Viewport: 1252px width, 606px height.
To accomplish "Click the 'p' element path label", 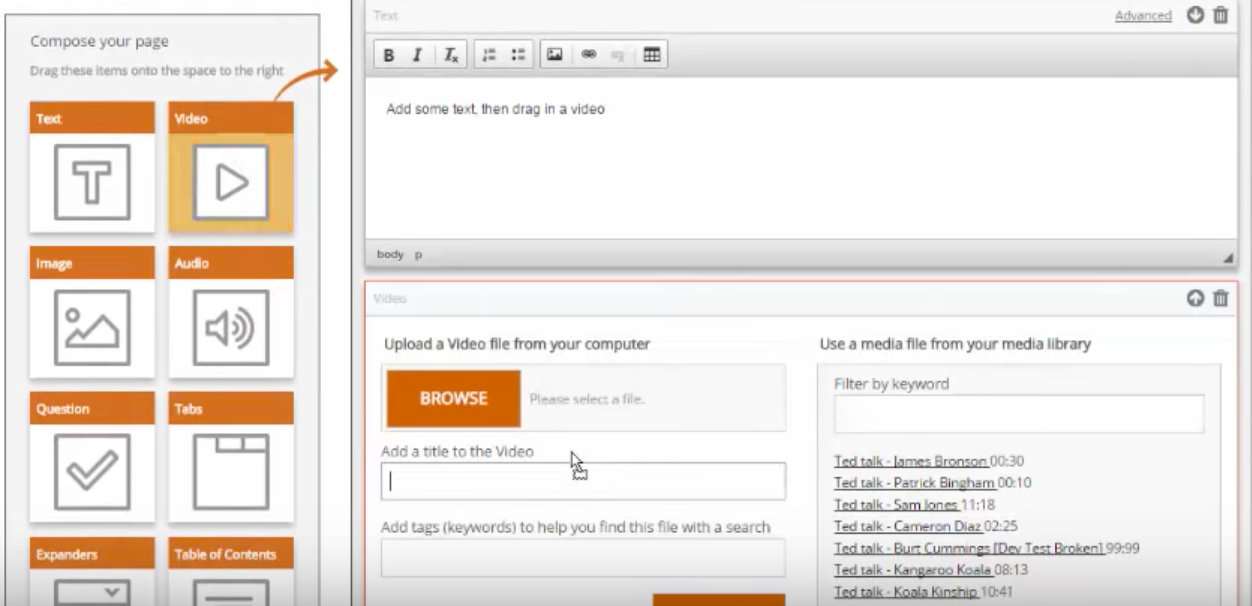I will (x=419, y=256).
